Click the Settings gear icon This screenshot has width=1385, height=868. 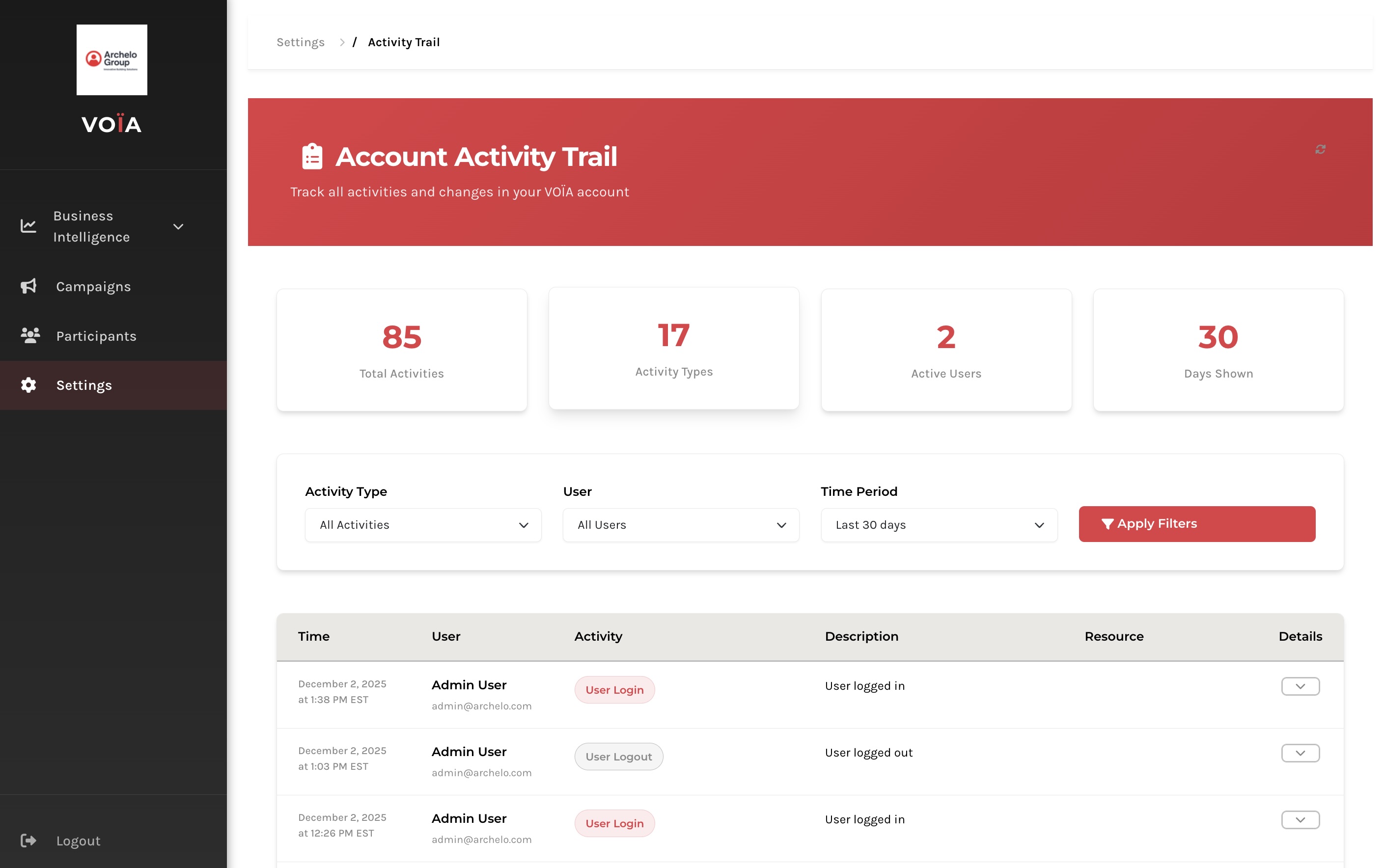pyautogui.click(x=28, y=384)
